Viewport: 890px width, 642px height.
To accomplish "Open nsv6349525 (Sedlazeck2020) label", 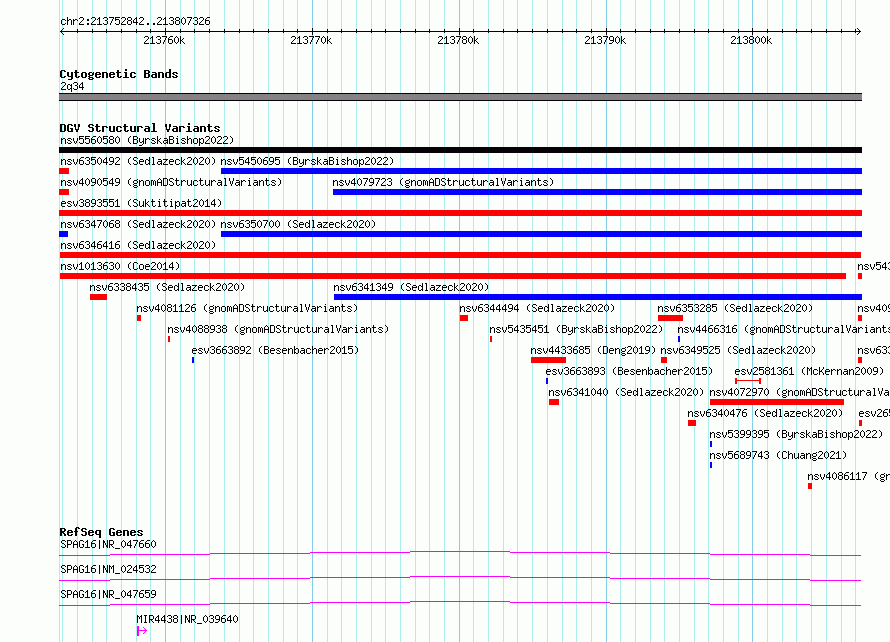I will [738, 350].
